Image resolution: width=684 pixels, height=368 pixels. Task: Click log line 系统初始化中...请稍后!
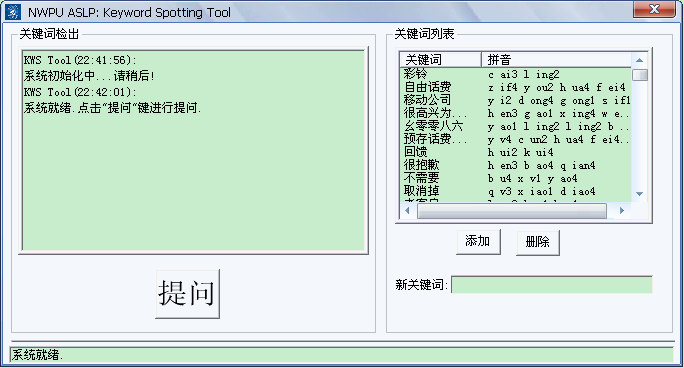pos(89,76)
